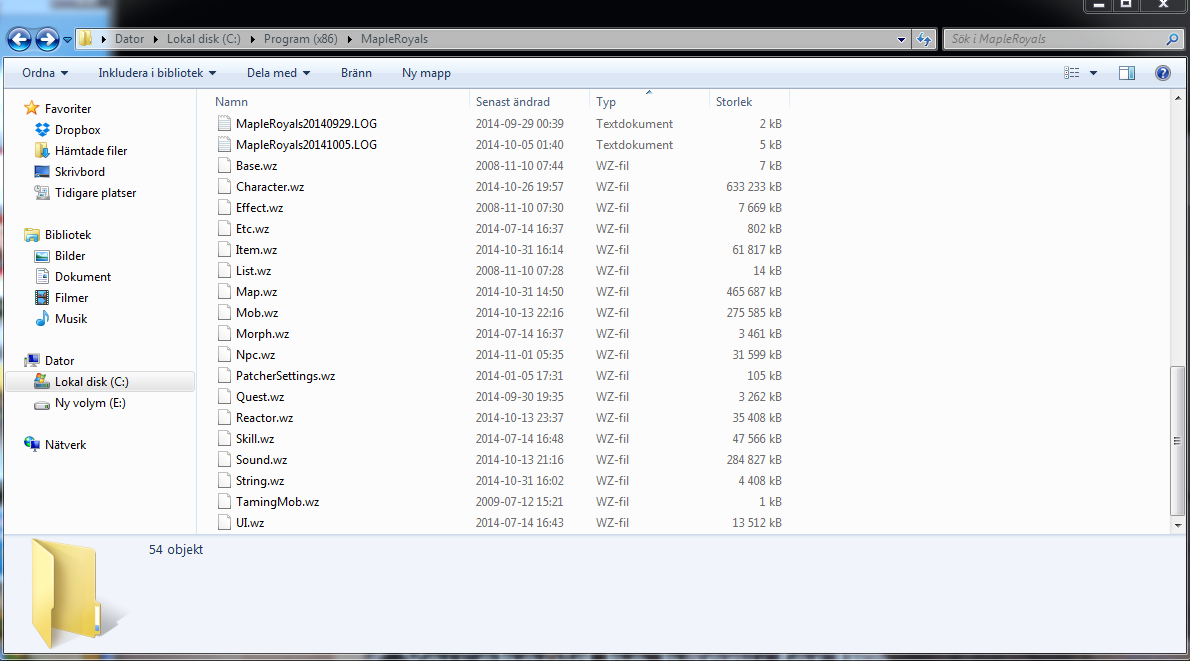The width and height of the screenshot is (1190, 661).
Task: Select the Effect.wz file
Action: pos(260,208)
